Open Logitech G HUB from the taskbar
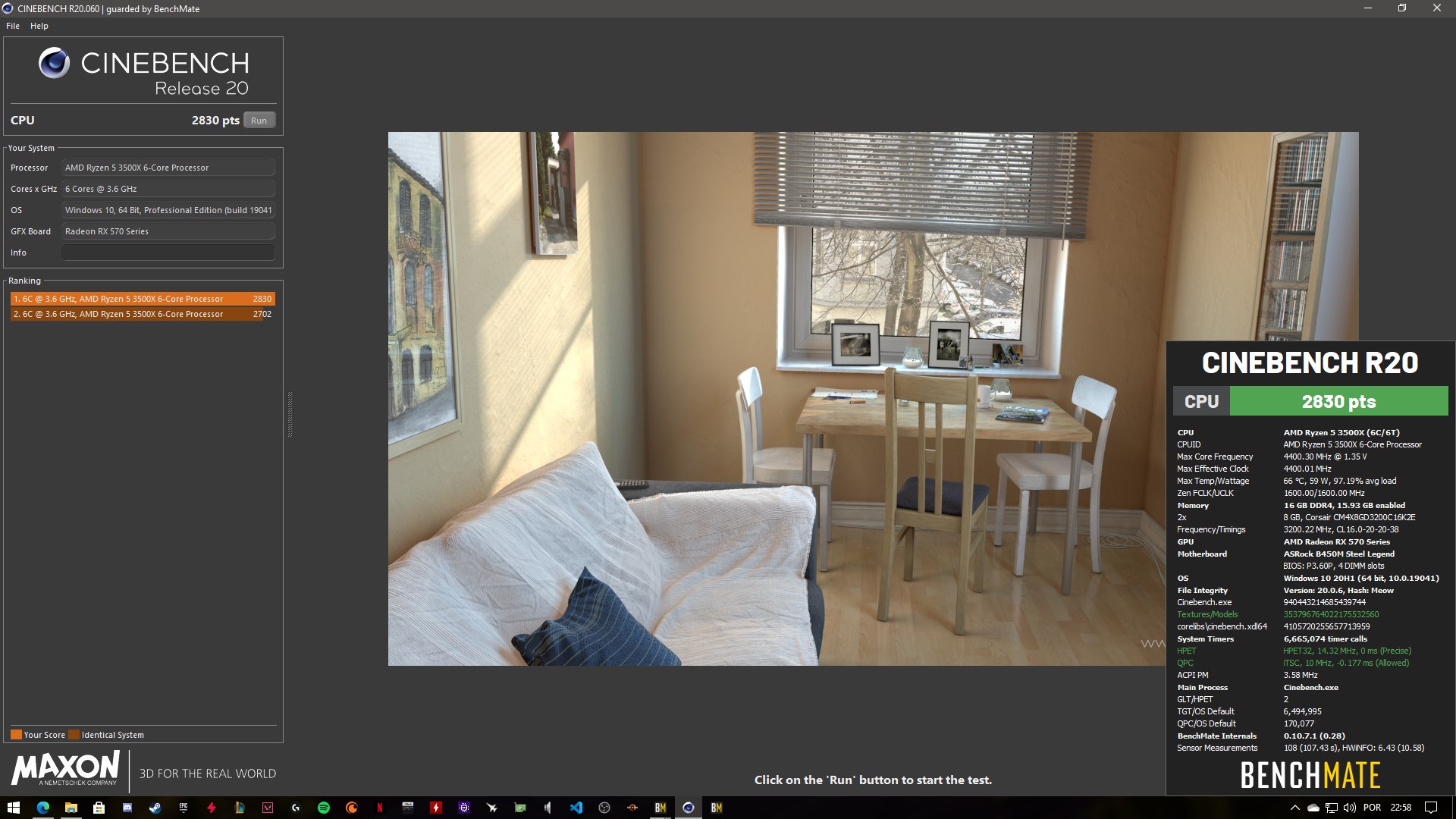This screenshot has height=819, width=1456. (295, 808)
